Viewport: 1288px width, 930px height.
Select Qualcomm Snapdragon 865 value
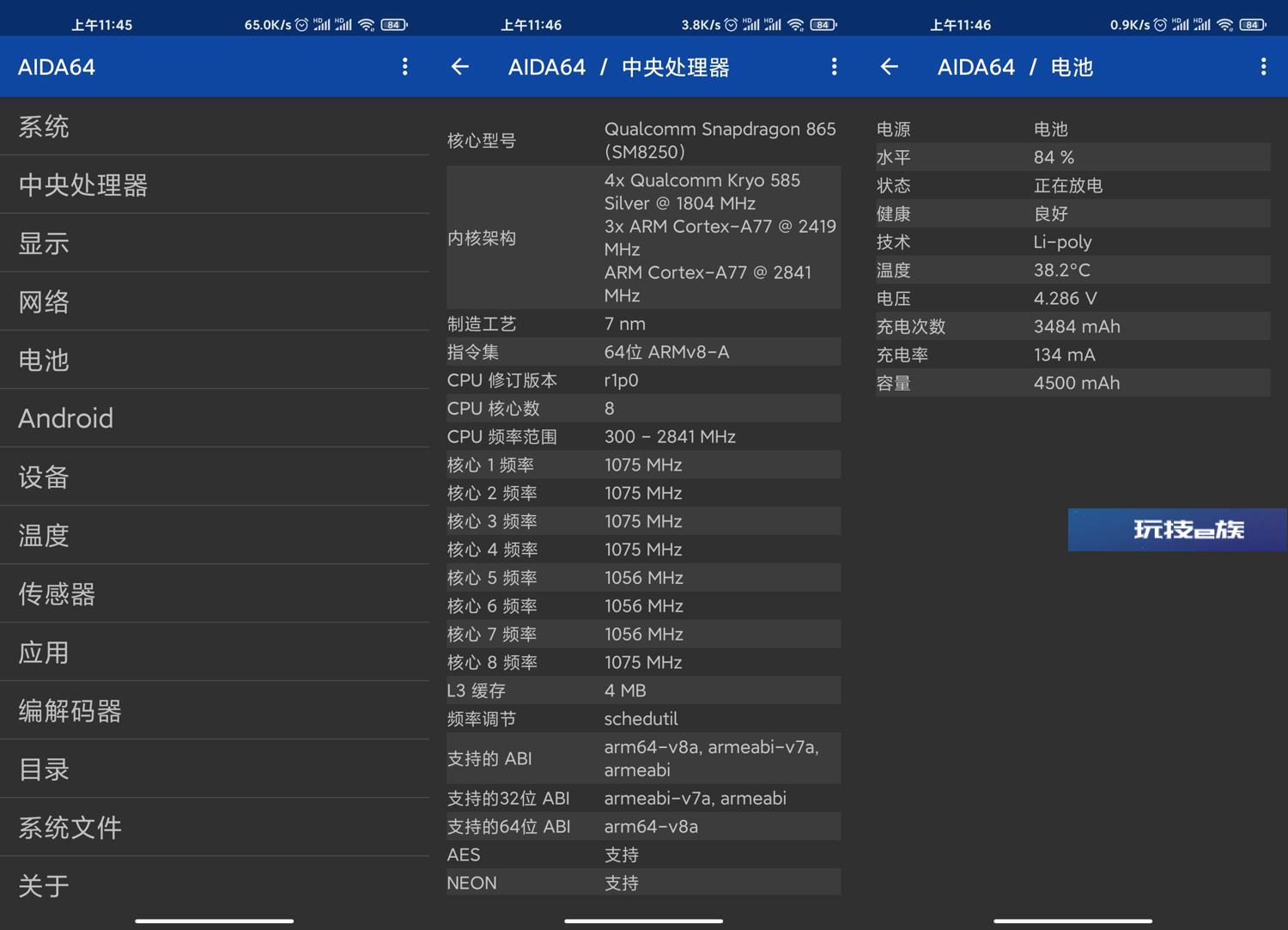720,140
